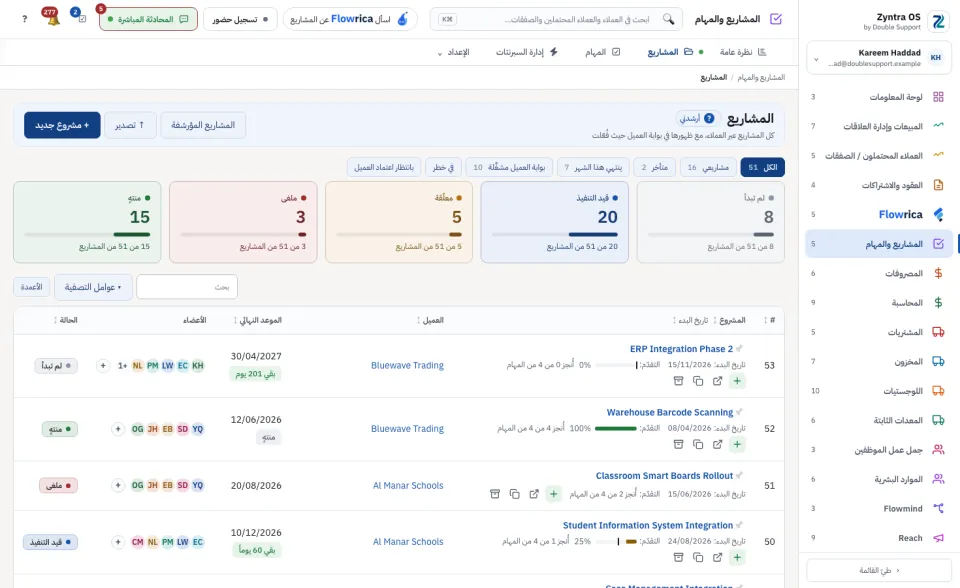Click green plus under ERP Integration Phase 2

737,381
